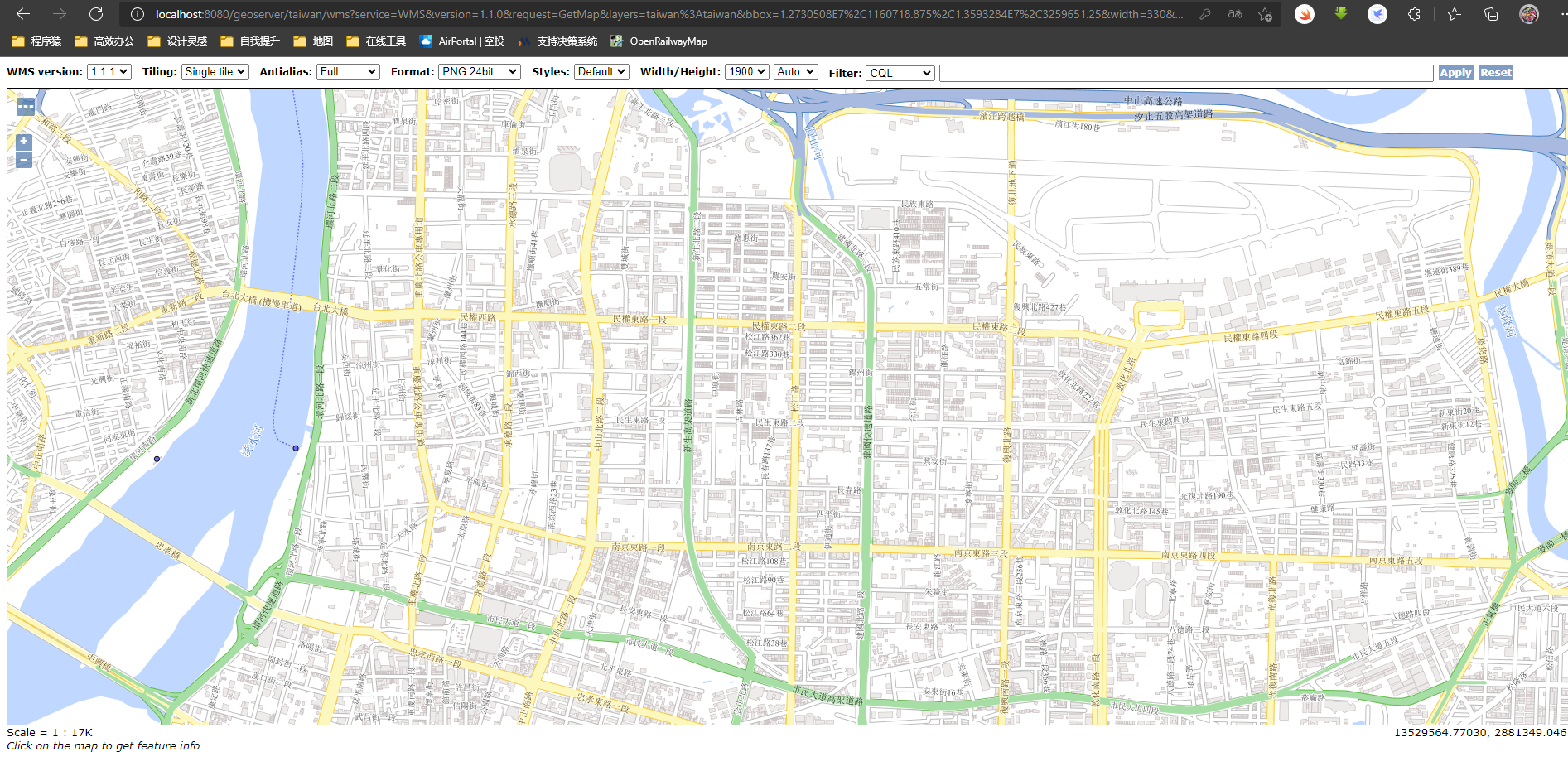Open browser collections
The image size is (1568, 776).
coord(1491,14)
